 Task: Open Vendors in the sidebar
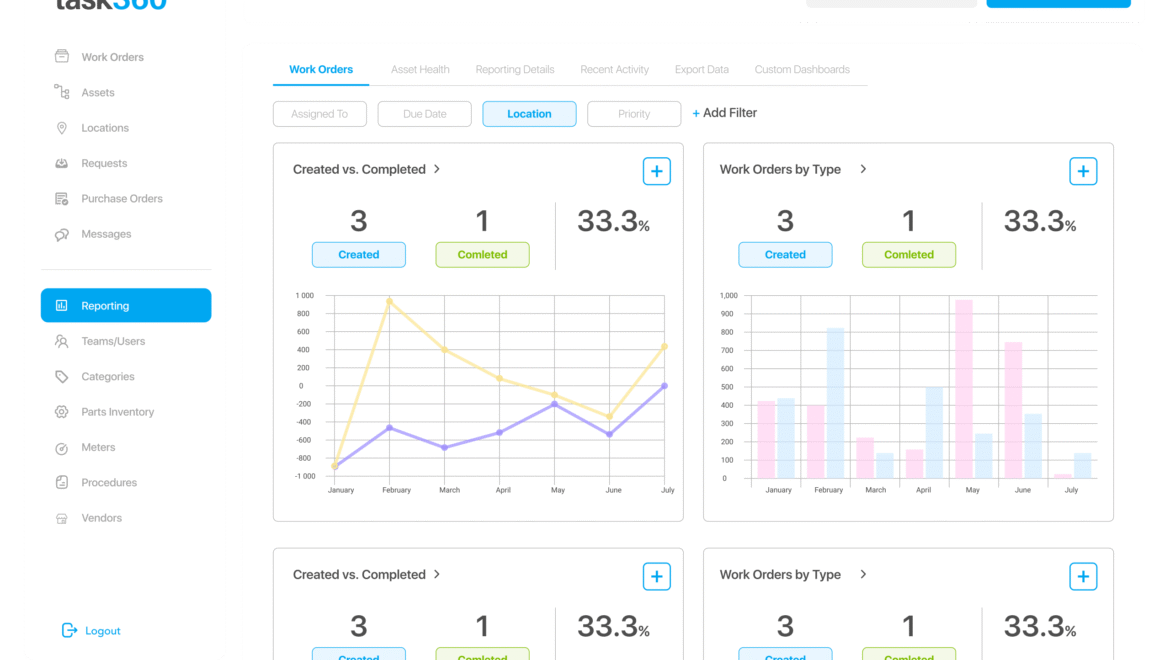pyautogui.click(x=101, y=518)
